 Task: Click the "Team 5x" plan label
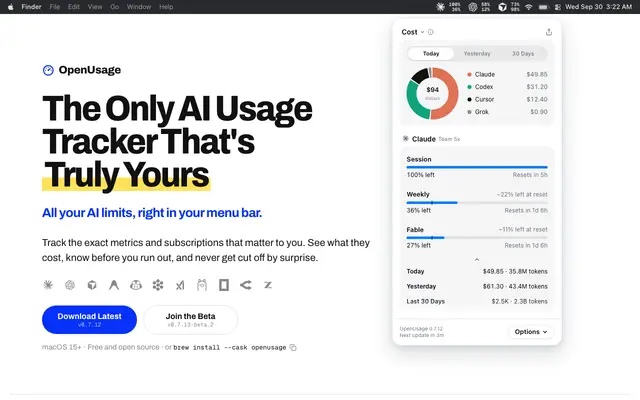pyautogui.click(x=449, y=139)
